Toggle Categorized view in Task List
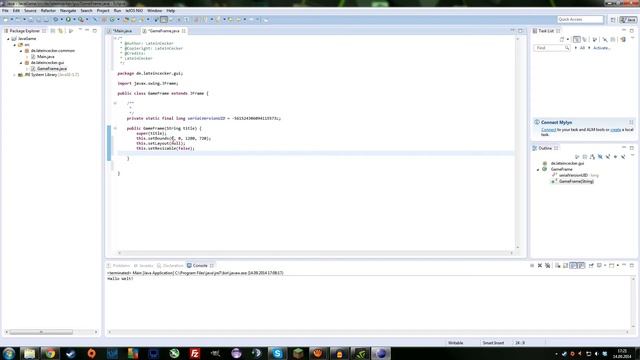The image size is (640, 360). 577,40
